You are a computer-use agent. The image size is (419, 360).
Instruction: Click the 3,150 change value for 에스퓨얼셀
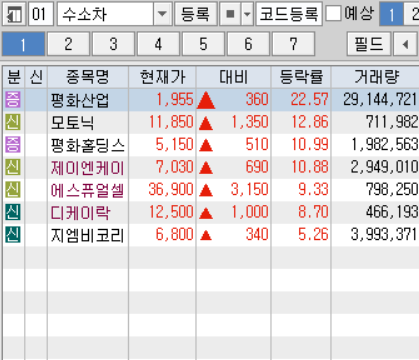[250, 190]
